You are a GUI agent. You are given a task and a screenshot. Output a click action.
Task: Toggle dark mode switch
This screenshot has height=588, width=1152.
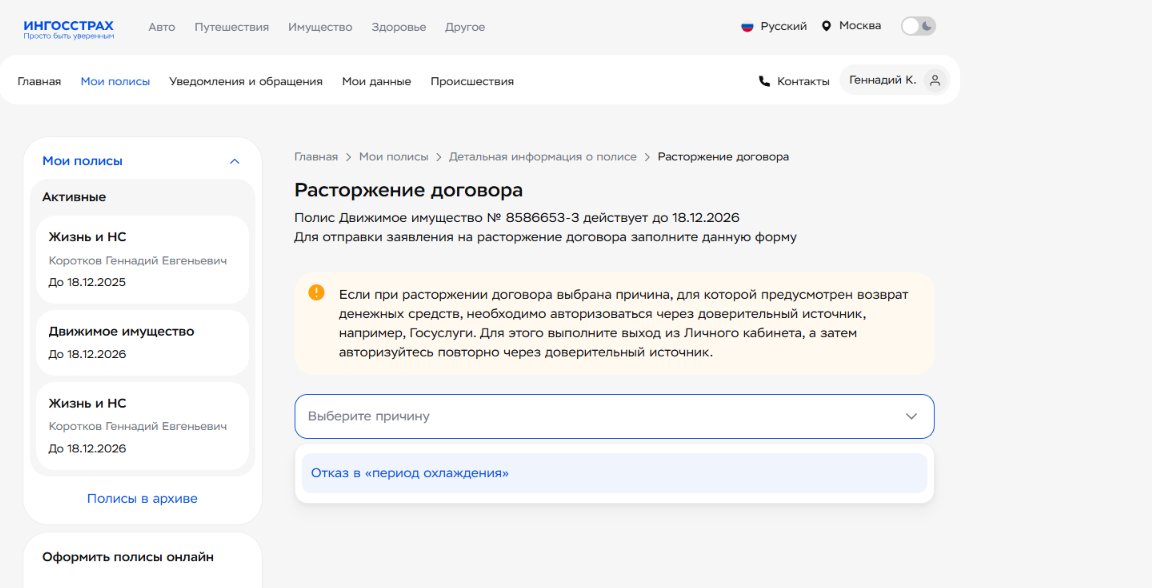pyautogui.click(x=918, y=27)
